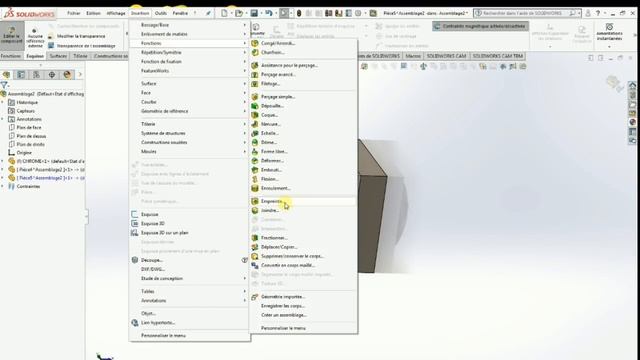
Task: Click the feature tree filter icon
Action: (x=4, y=85)
